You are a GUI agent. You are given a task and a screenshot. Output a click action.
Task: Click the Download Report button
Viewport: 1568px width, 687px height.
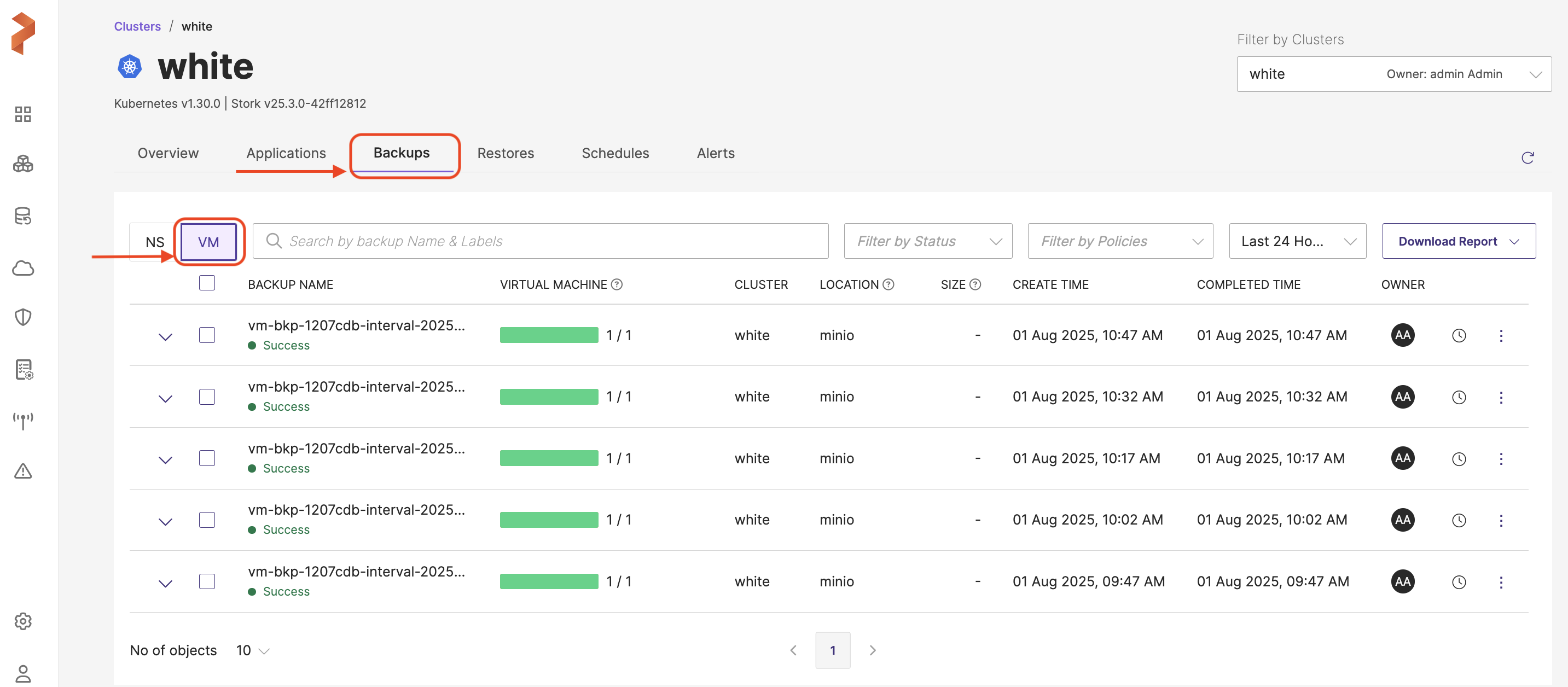[1459, 242]
